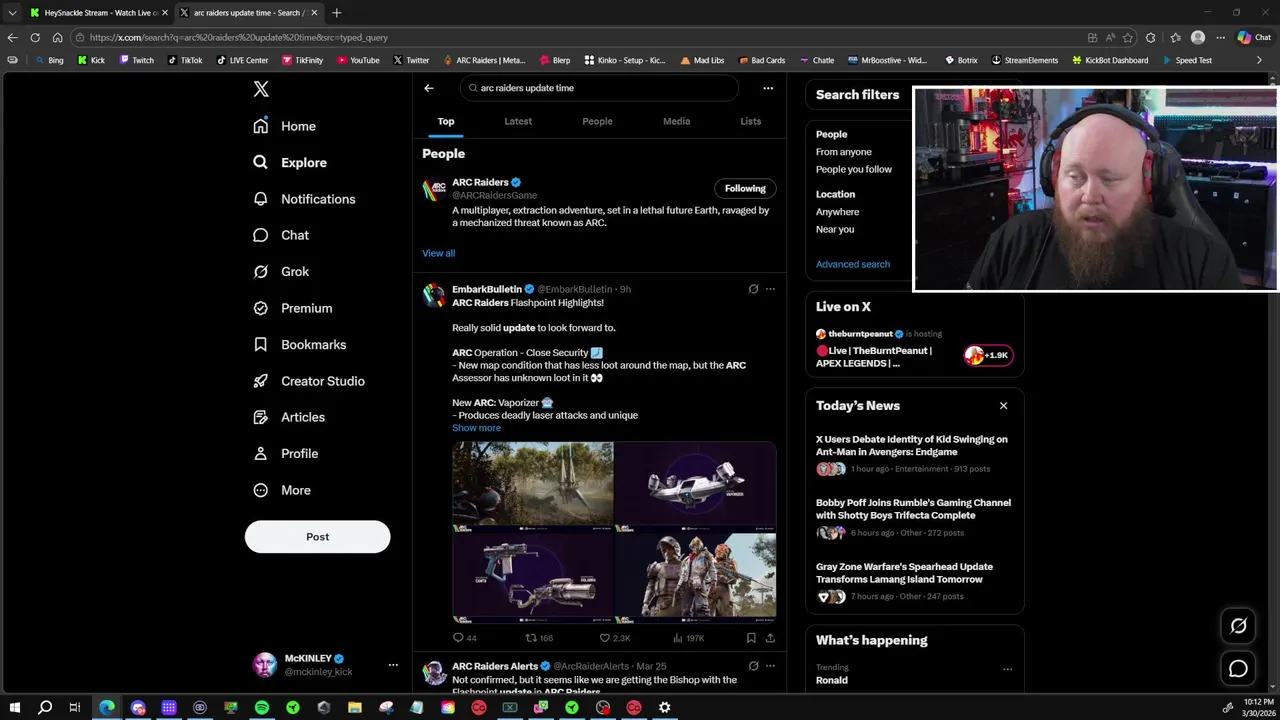The width and height of the screenshot is (1280, 720).
Task: Open Chat in X sidebar
Action: tap(281, 235)
